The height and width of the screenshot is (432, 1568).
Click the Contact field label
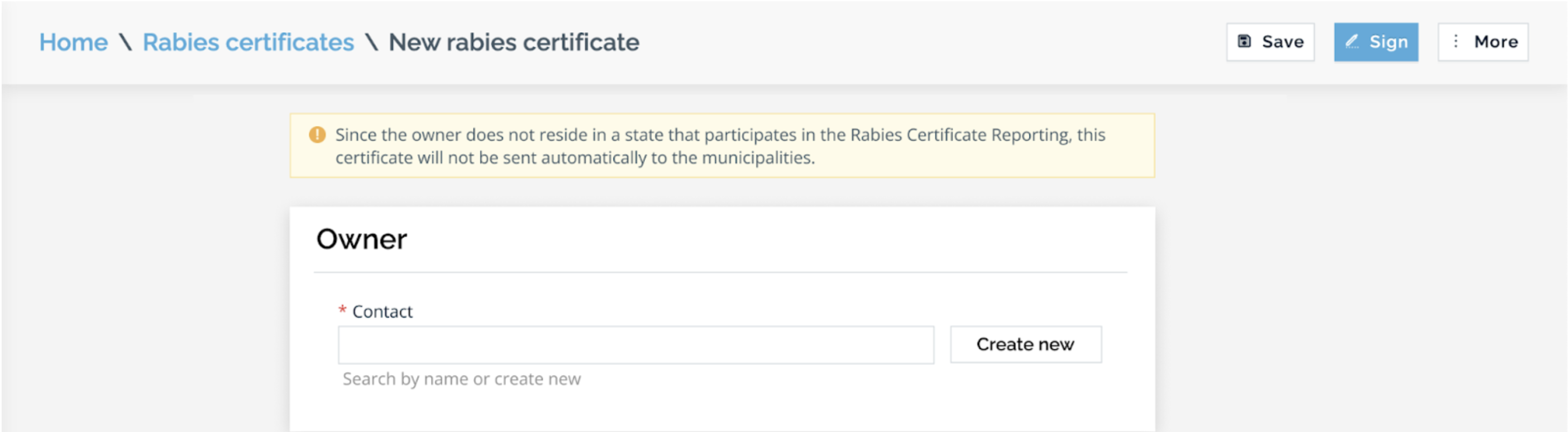(383, 311)
